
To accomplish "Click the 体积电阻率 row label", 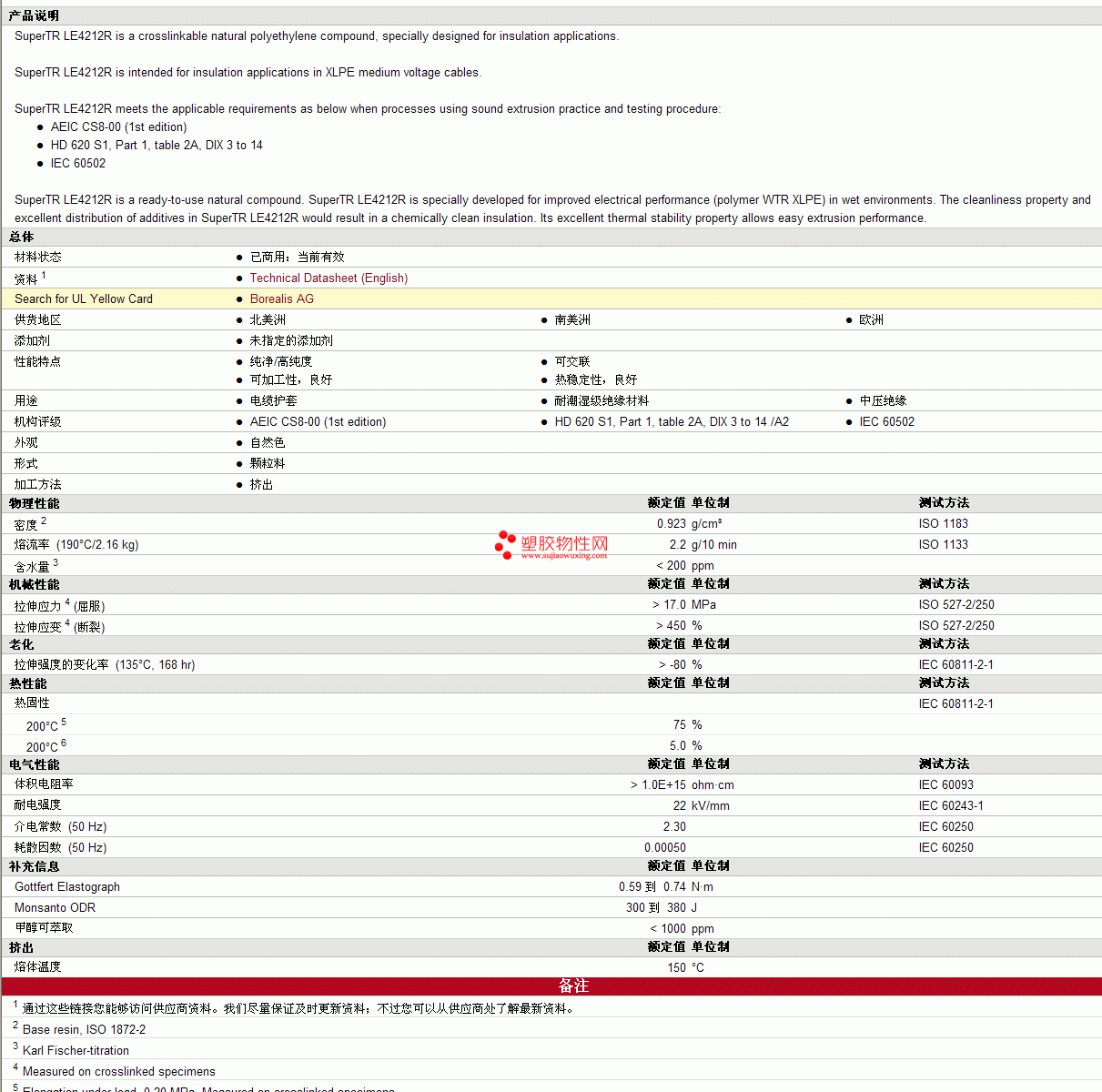I will point(44,784).
